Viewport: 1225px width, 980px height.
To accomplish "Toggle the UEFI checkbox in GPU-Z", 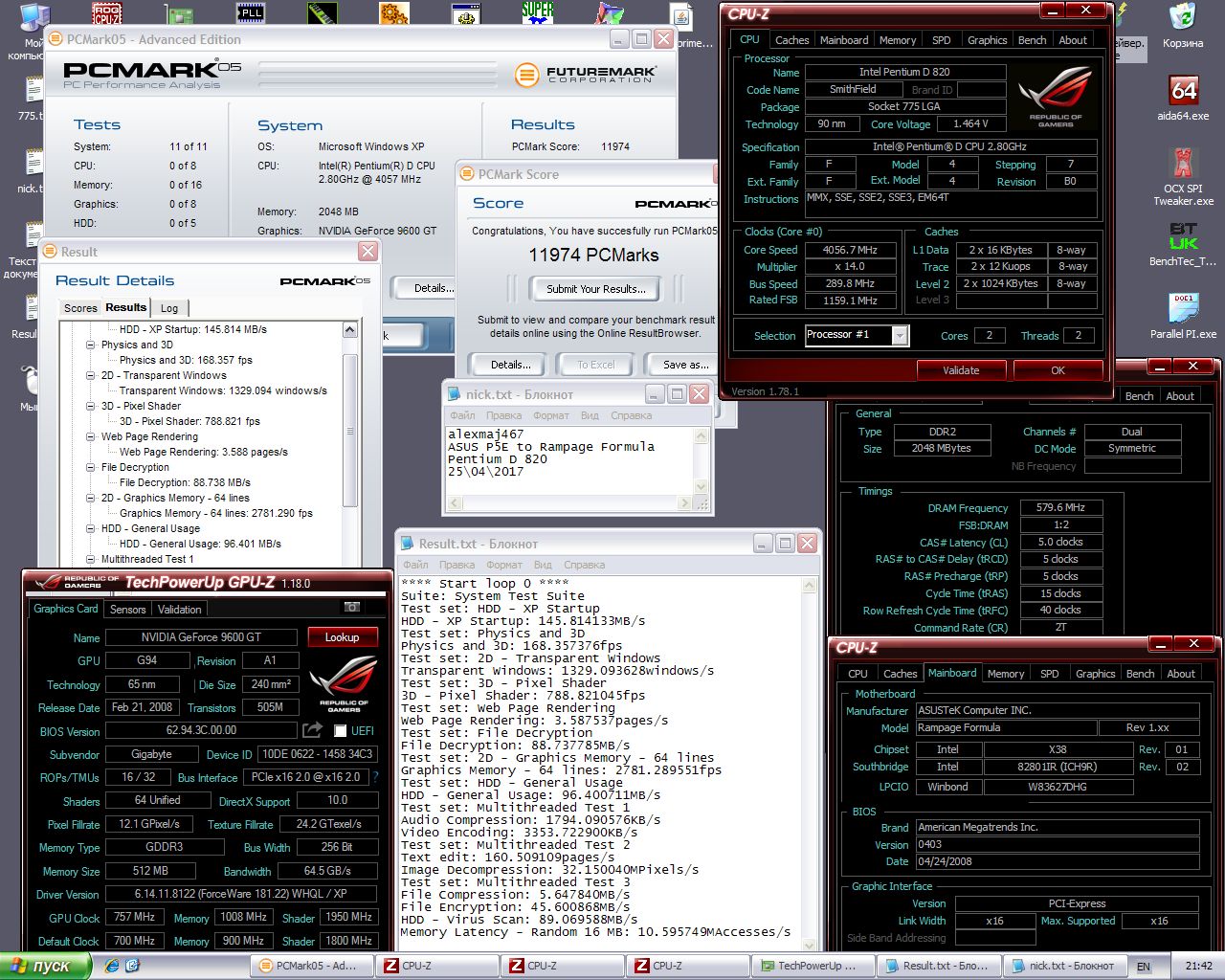I will coord(341,731).
